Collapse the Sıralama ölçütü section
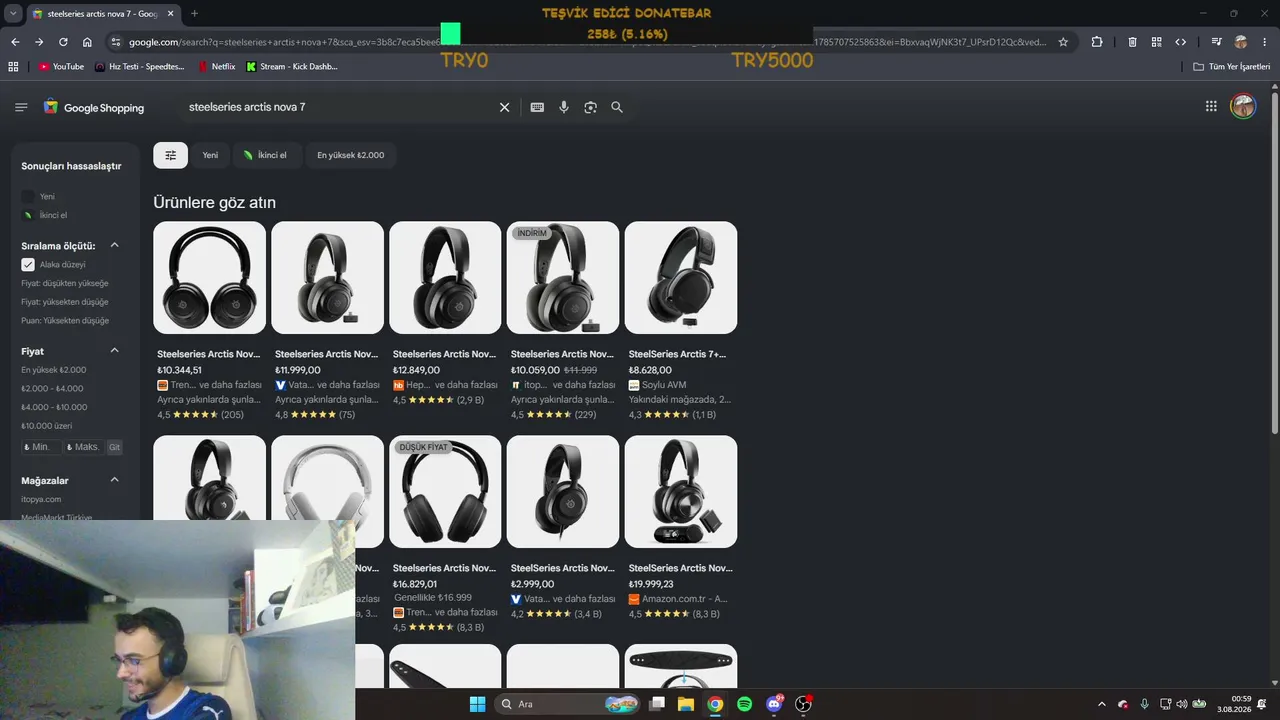The width and height of the screenshot is (1280, 720). pyautogui.click(x=114, y=245)
